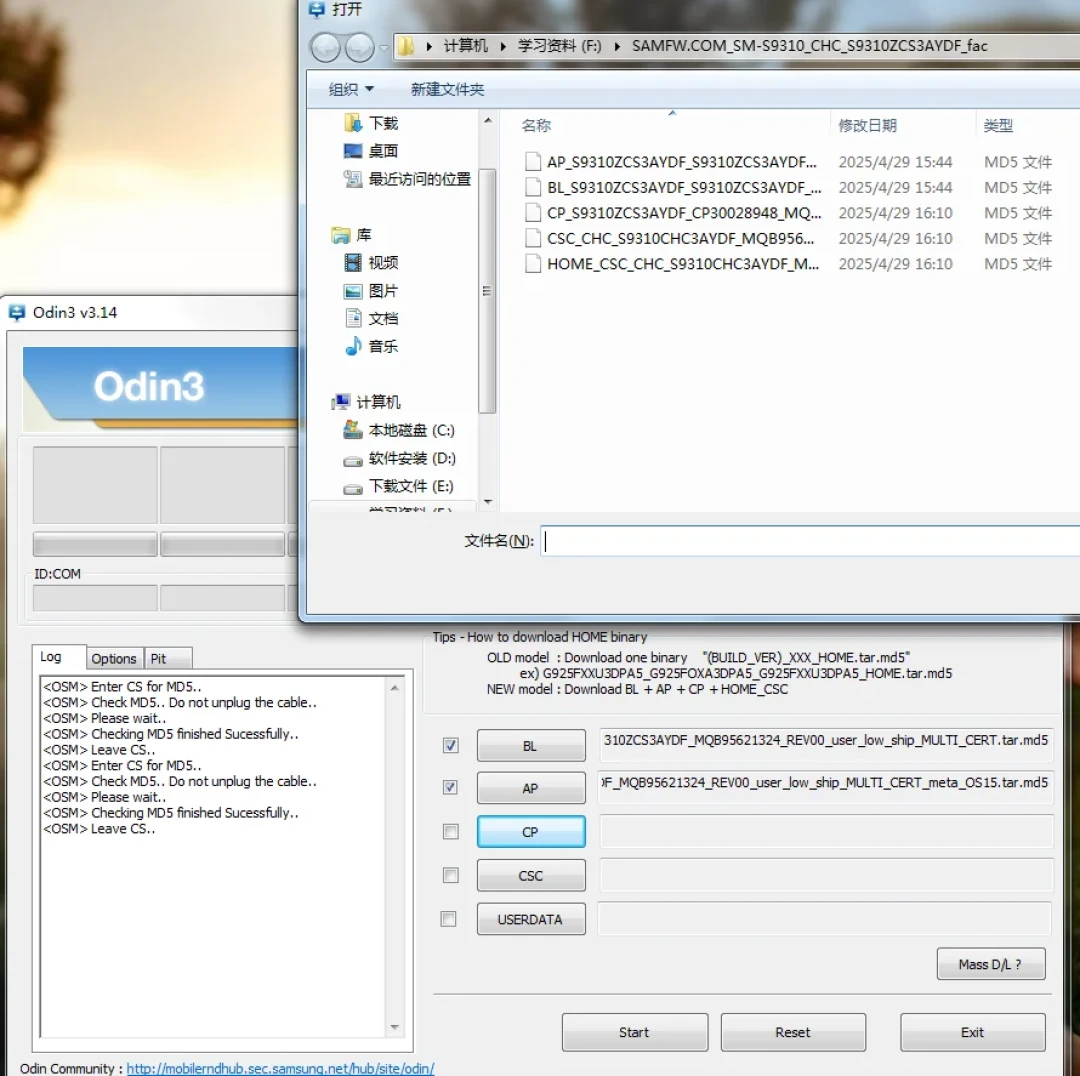Click the Start button in Odin3

click(634, 1032)
